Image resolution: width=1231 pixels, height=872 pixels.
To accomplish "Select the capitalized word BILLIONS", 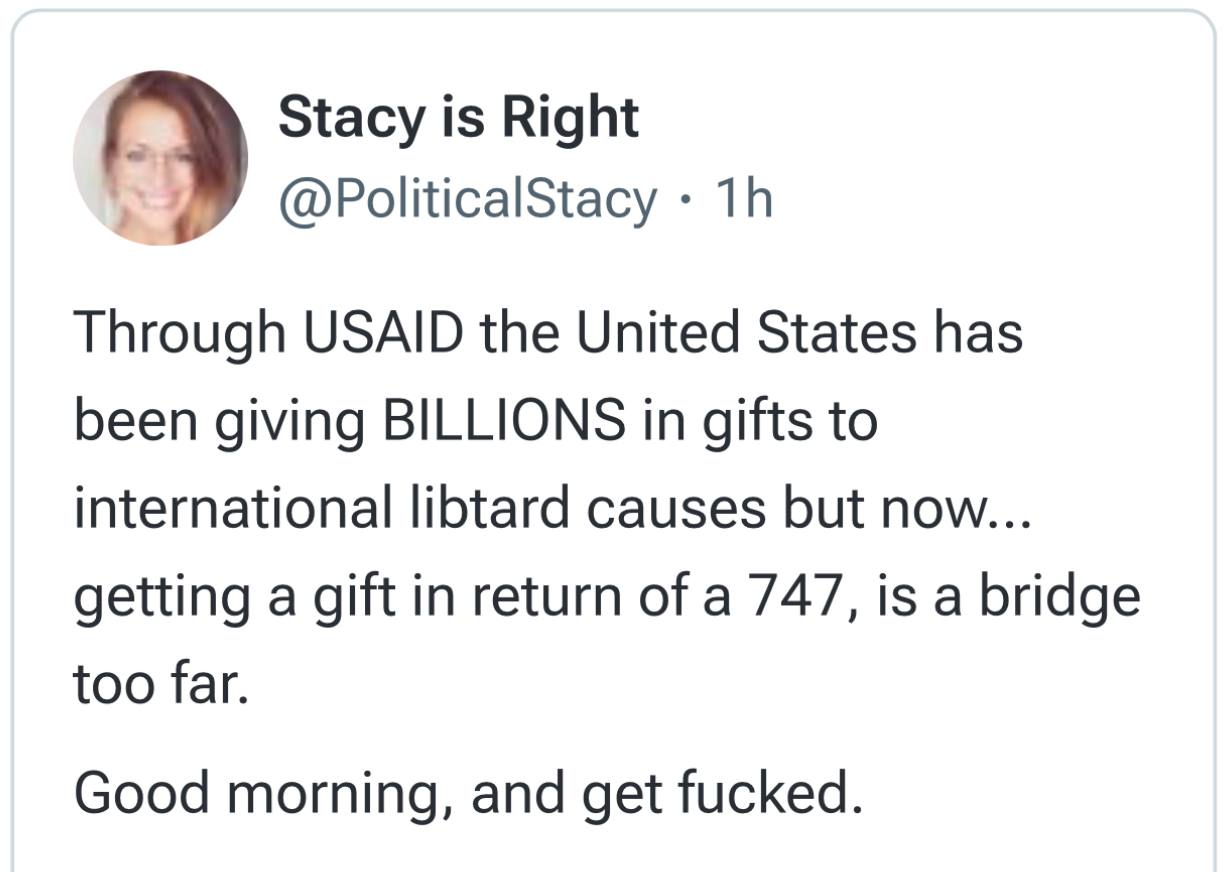I will (501, 421).
